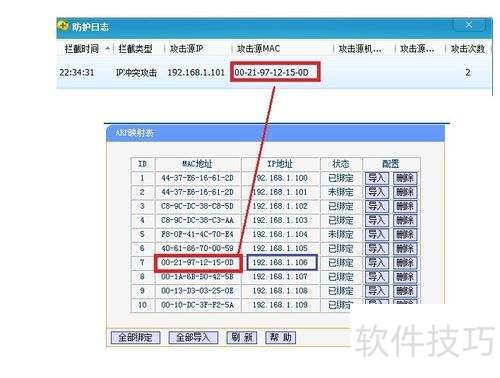Select IP 192.168.1.104 cell
The image size is (500, 378).
click(x=280, y=234)
